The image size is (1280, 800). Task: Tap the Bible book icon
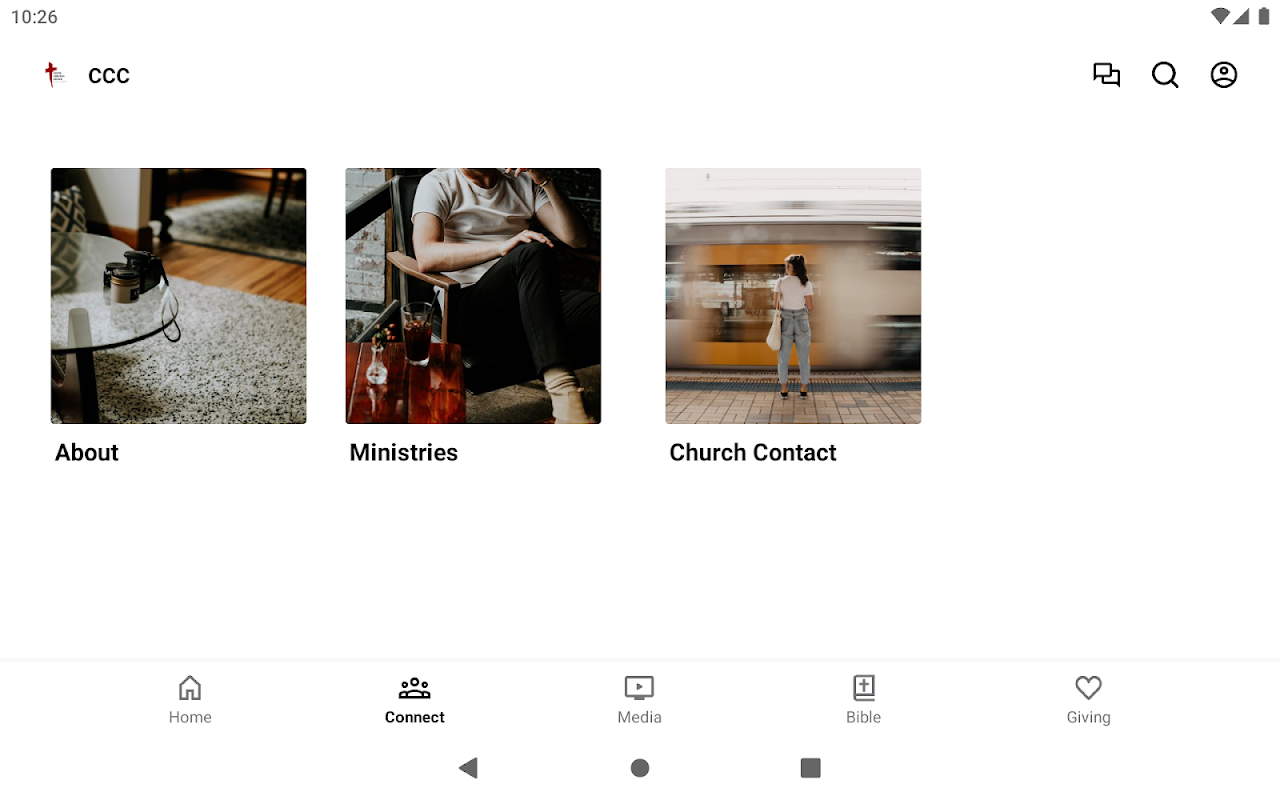864,688
